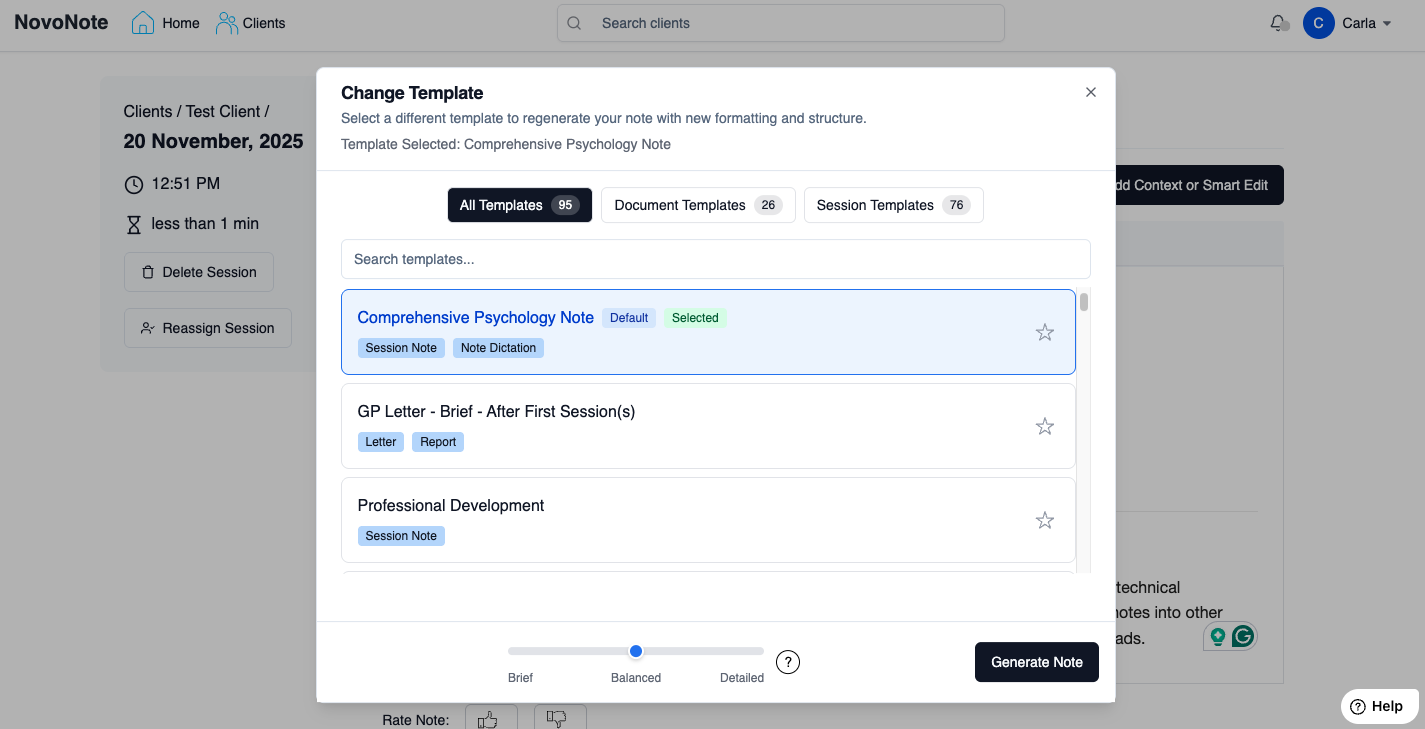Click the Clients people icon
This screenshot has width=1425, height=729.
227,23
